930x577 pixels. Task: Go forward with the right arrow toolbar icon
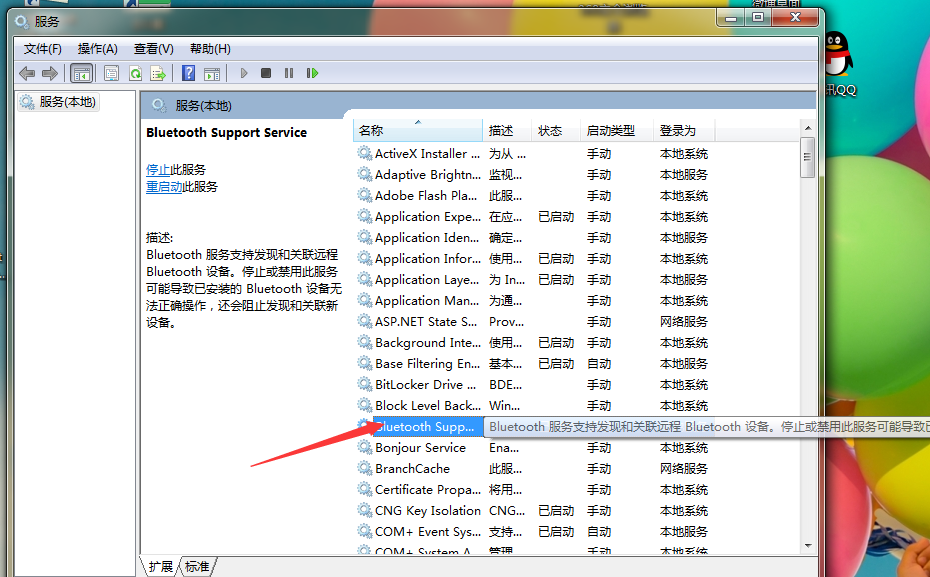pyautogui.click(x=50, y=74)
